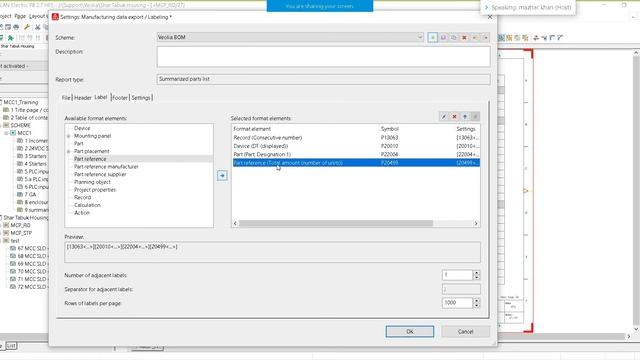Click the left scroll arrow of selected elements list

click(235, 224)
